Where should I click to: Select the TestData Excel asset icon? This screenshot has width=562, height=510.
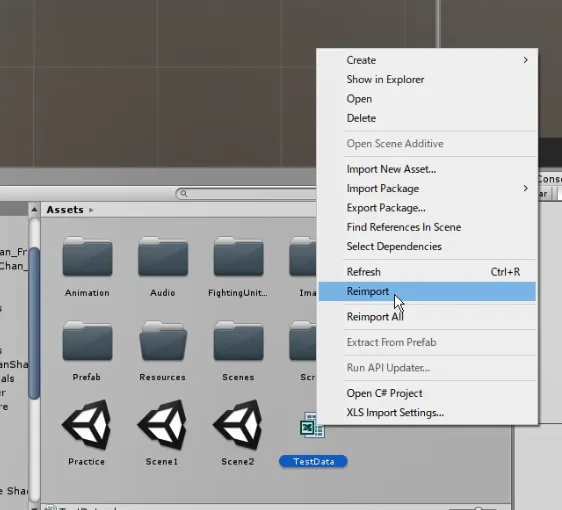(x=312, y=425)
